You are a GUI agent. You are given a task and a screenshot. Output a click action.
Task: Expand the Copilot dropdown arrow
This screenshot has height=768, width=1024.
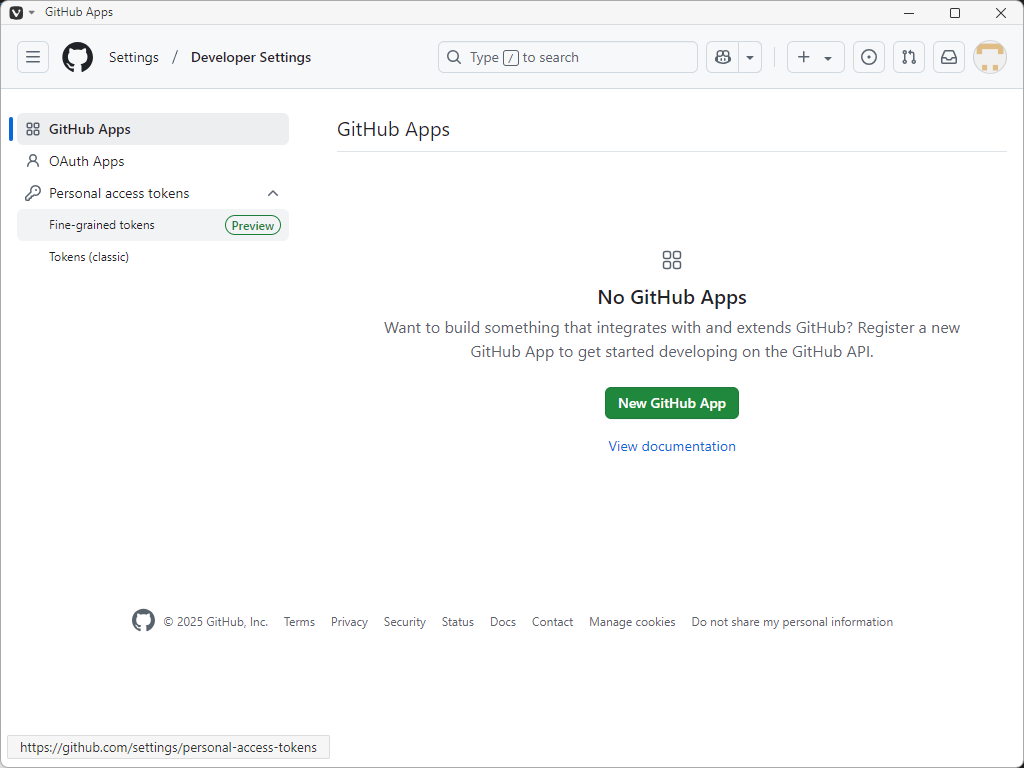[x=750, y=57]
